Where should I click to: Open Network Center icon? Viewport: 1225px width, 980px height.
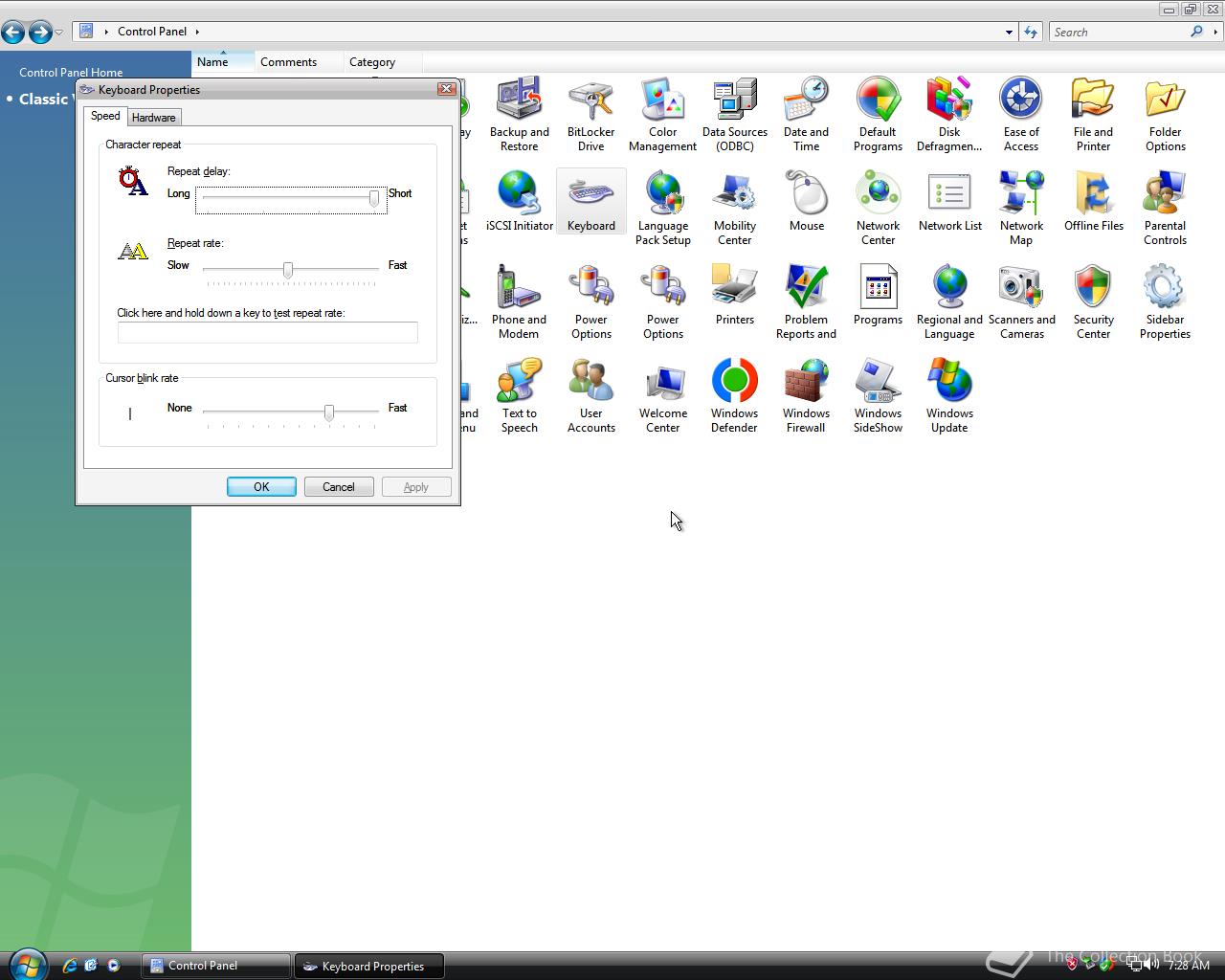[878, 209]
